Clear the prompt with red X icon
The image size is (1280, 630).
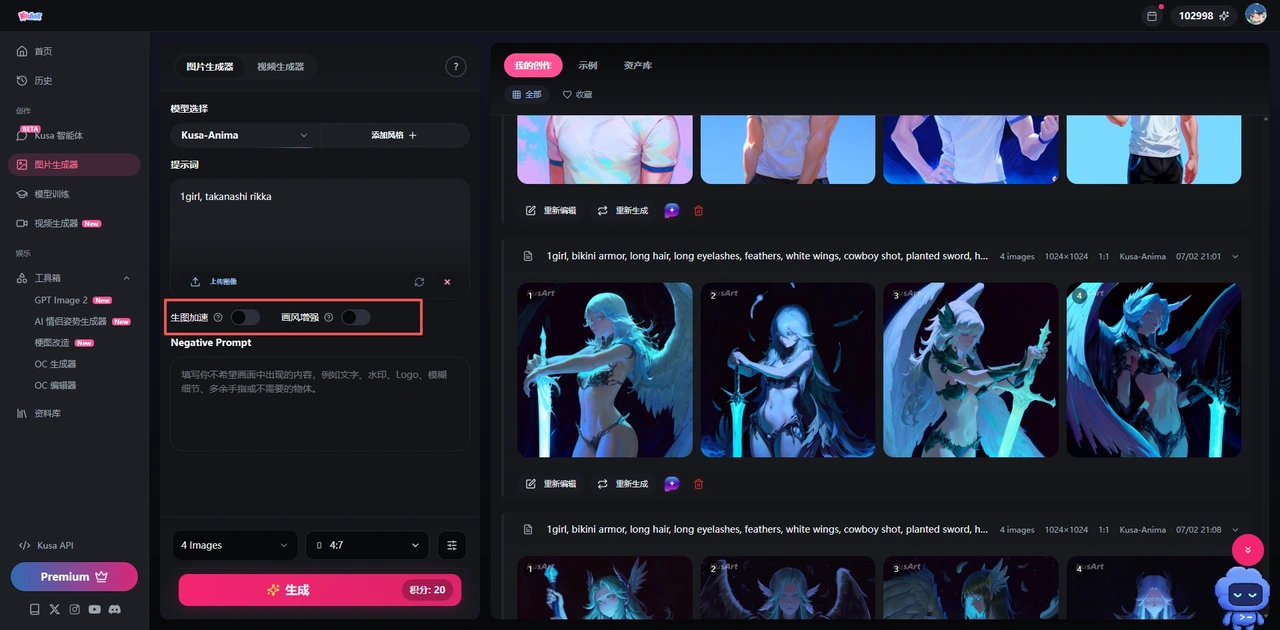pos(447,282)
